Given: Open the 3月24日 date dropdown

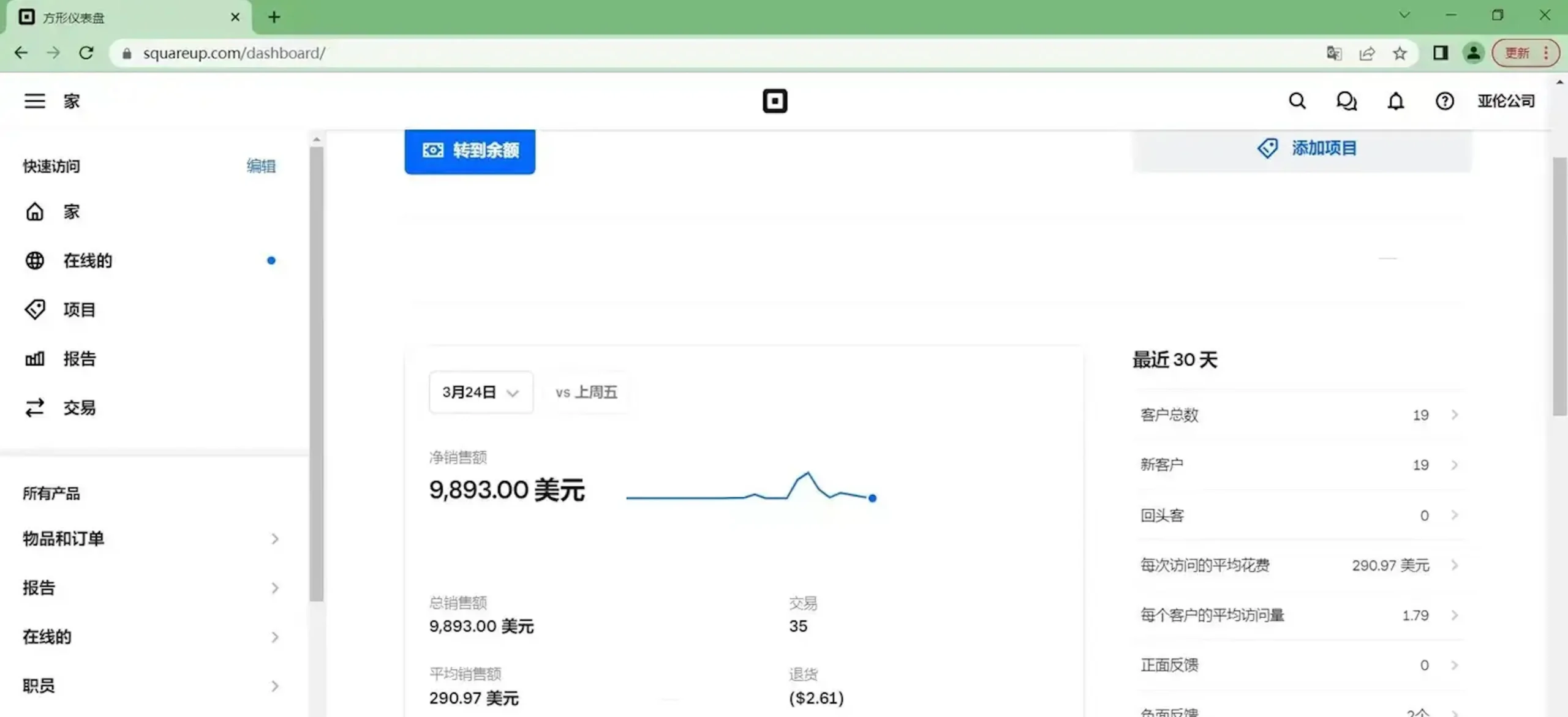Looking at the screenshot, I should click(480, 392).
